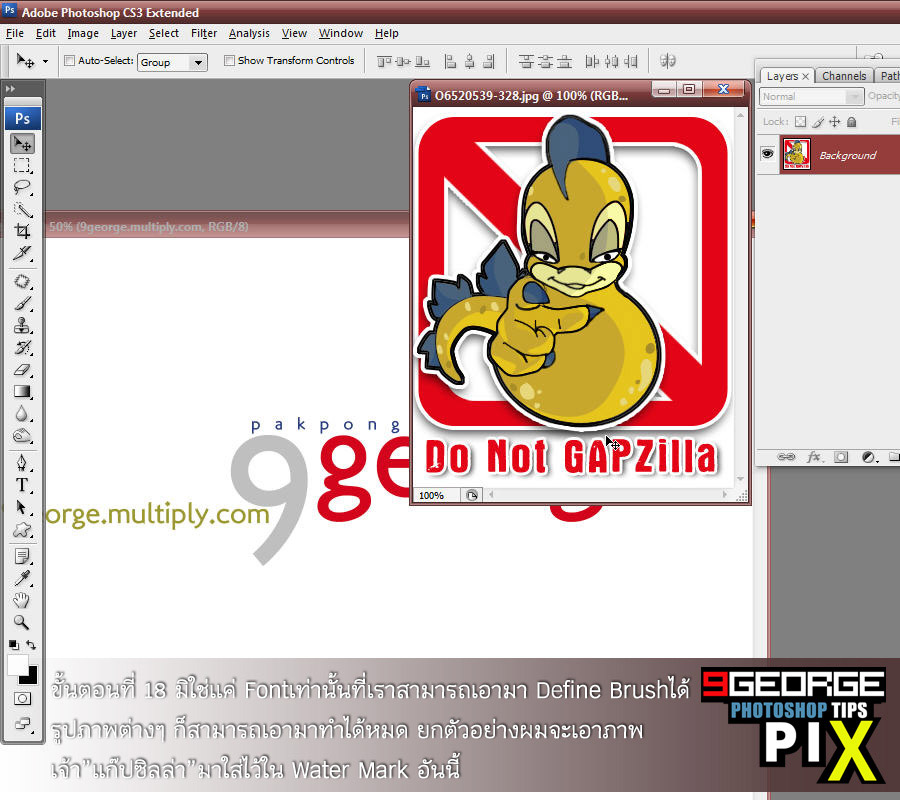The width and height of the screenshot is (900, 800).
Task: Open the layer style fx menu
Action: tap(814, 457)
